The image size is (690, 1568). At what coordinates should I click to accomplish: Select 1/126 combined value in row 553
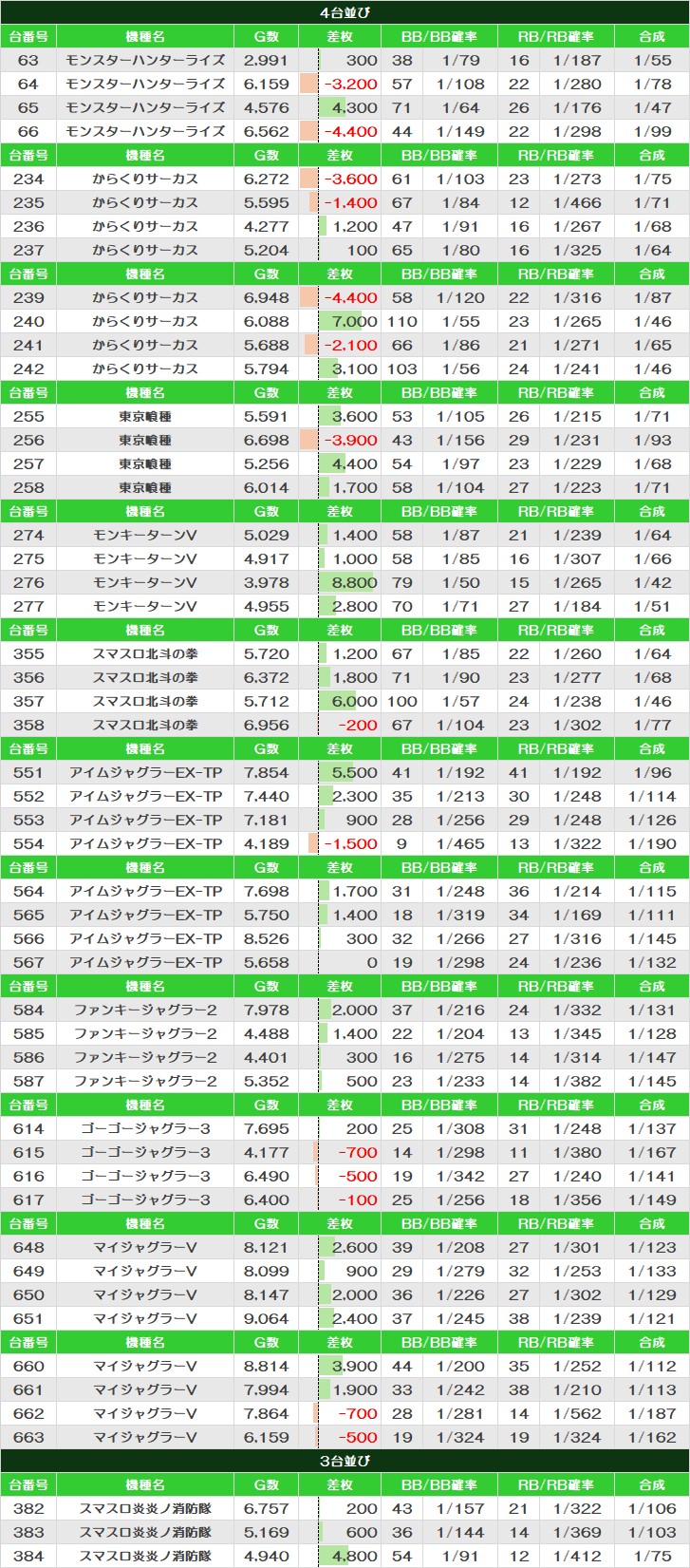(x=652, y=820)
